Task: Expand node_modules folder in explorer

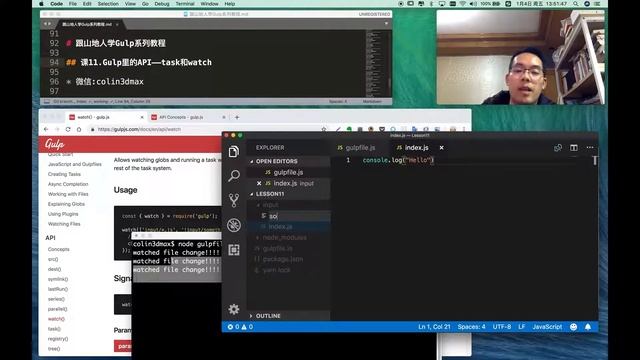Action: (284, 238)
